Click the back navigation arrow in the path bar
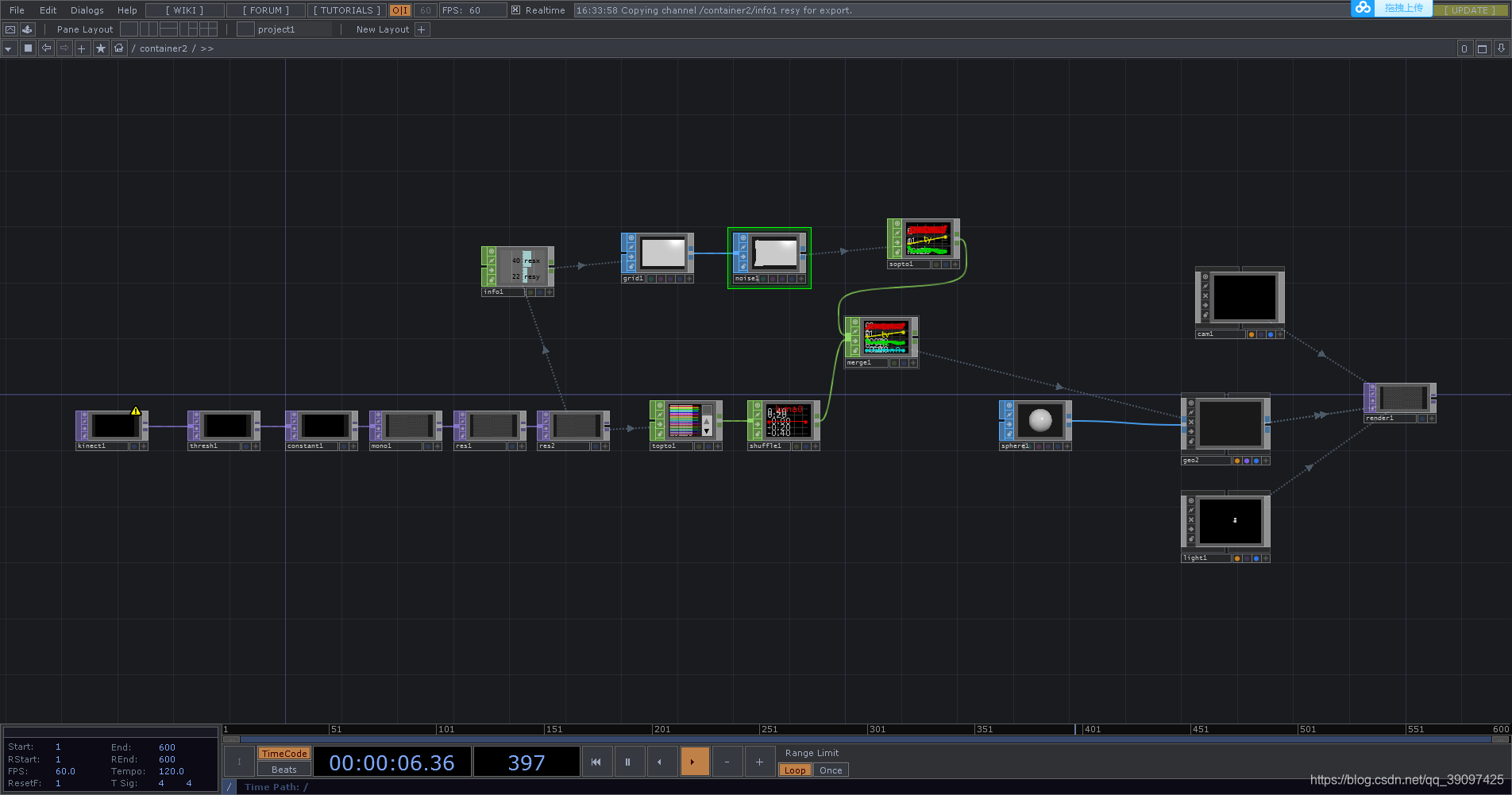1512x795 pixels. (46, 48)
